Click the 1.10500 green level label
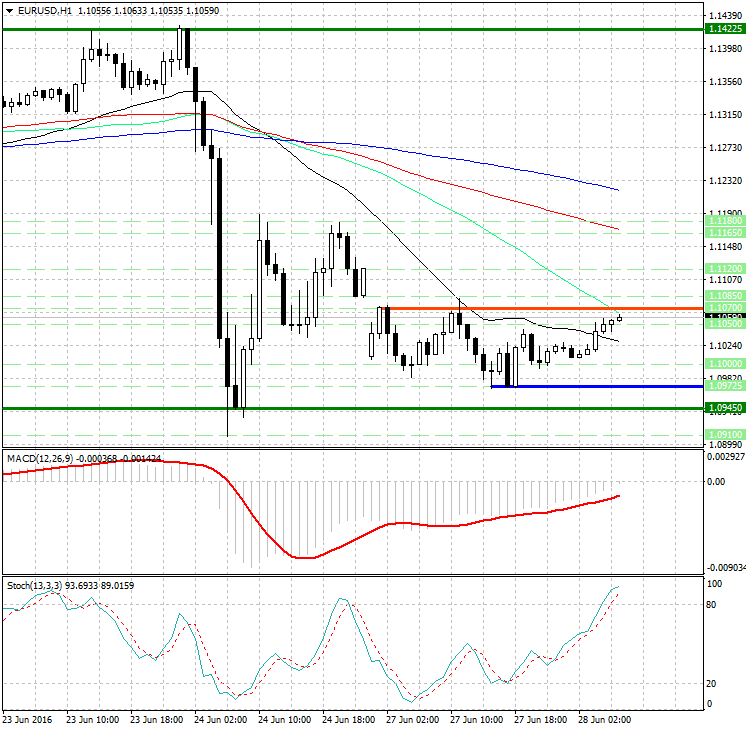The width and height of the screenshot is (746, 731). 725,324
